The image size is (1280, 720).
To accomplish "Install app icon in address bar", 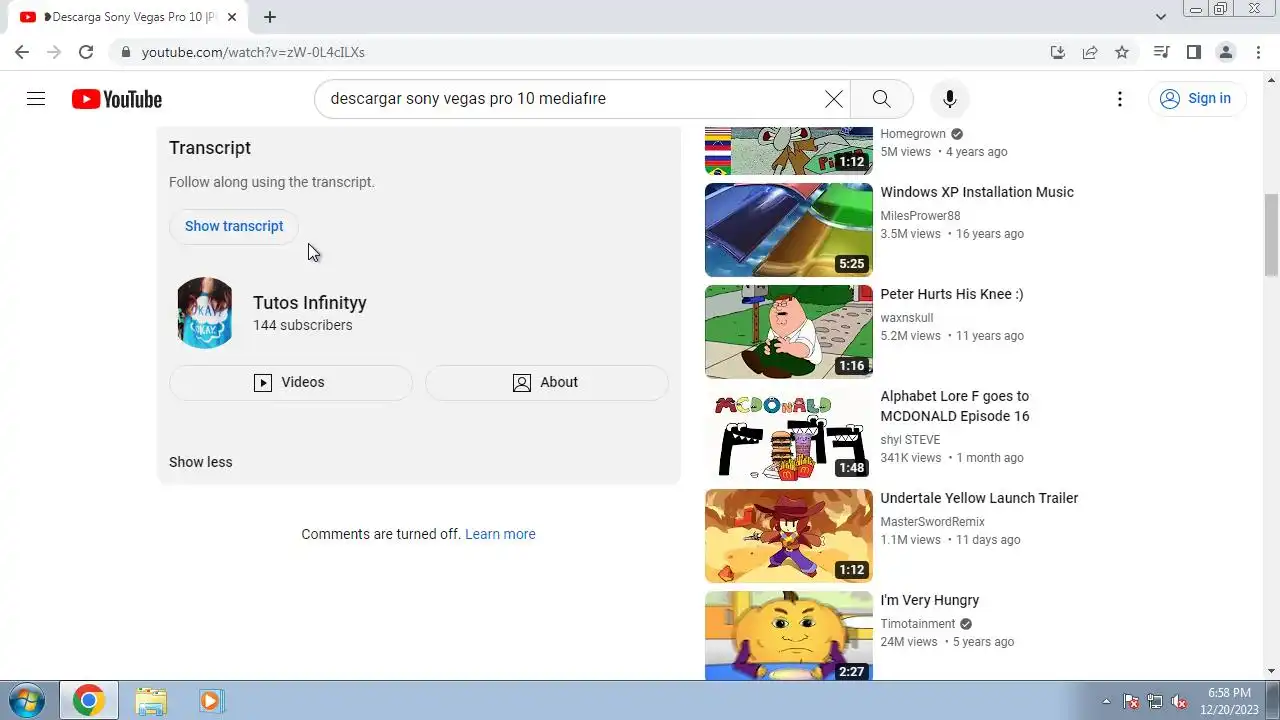I will (x=1058, y=52).
